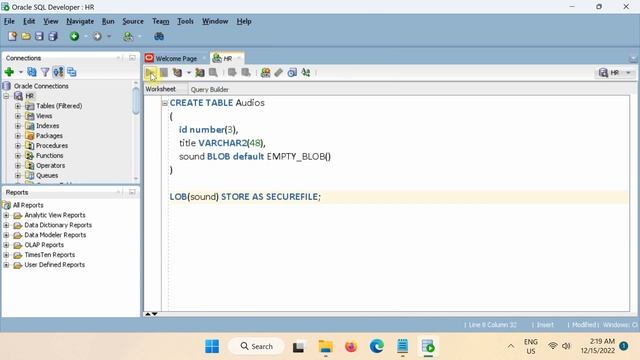Expand the Views tree node
Image resolution: width=640 pixels, height=360 pixels.
pos(18,116)
